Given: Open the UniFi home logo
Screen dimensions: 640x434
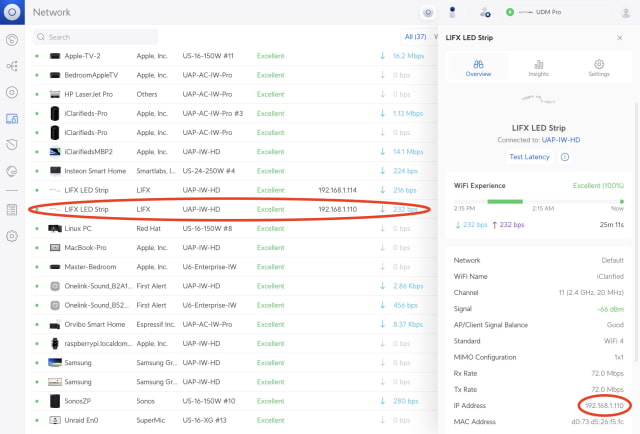Looking at the screenshot, I should click(x=12, y=12).
